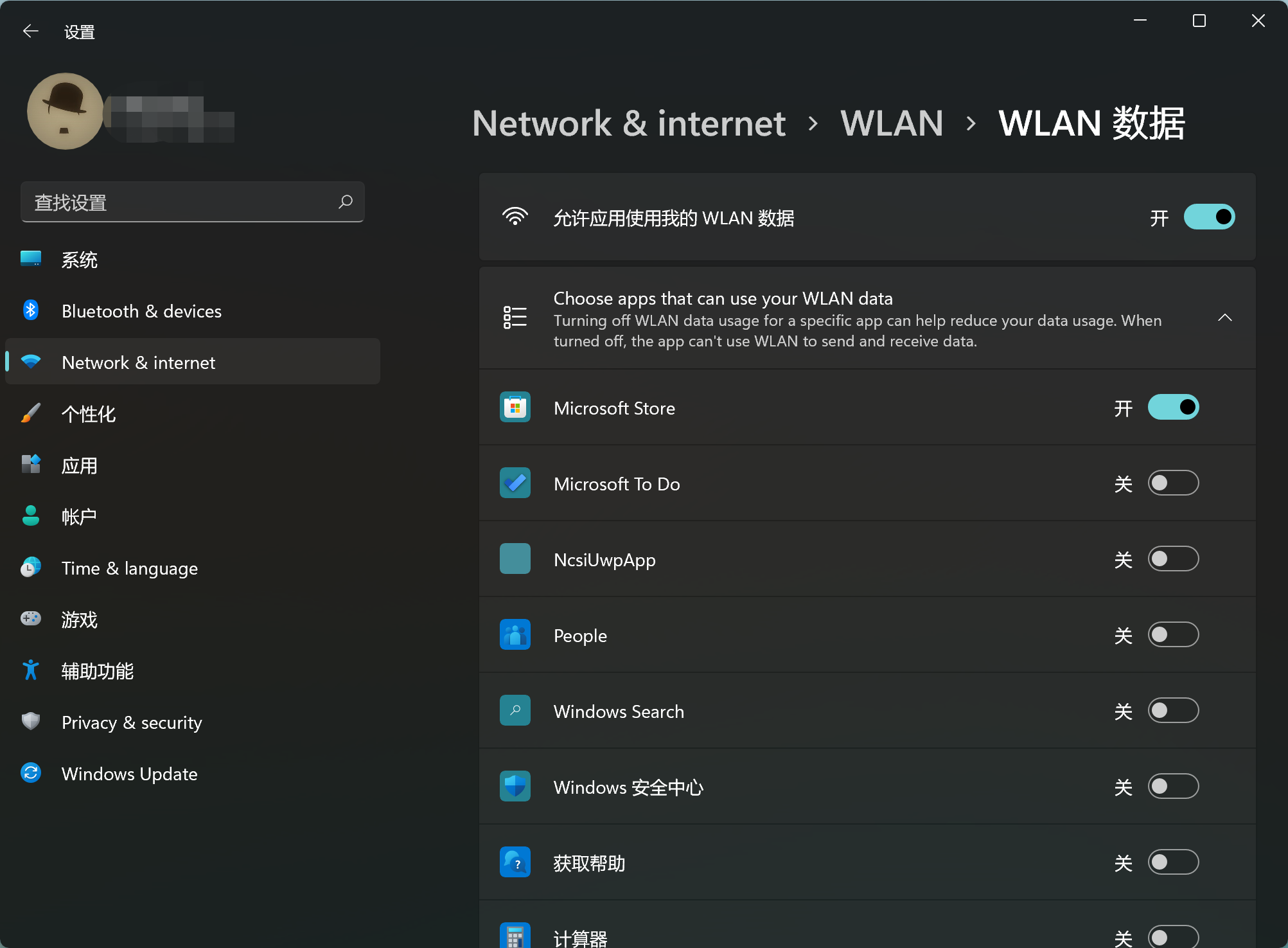This screenshot has height=948, width=1288.
Task: Click the NcsiUwpApp placeholder icon
Action: coord(515,559)
